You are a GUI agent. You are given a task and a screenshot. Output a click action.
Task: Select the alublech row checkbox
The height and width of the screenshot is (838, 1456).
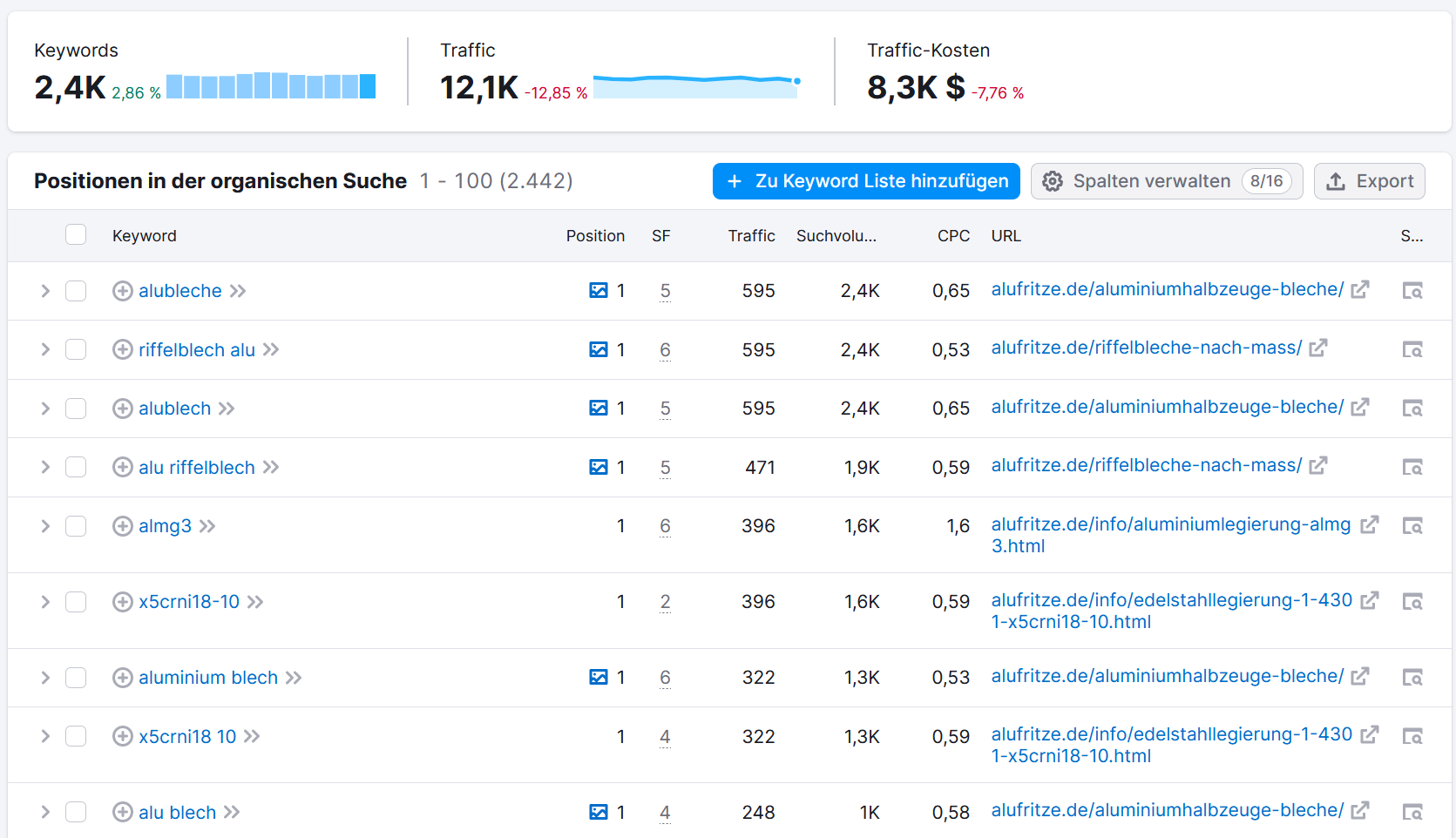(76, 409)
